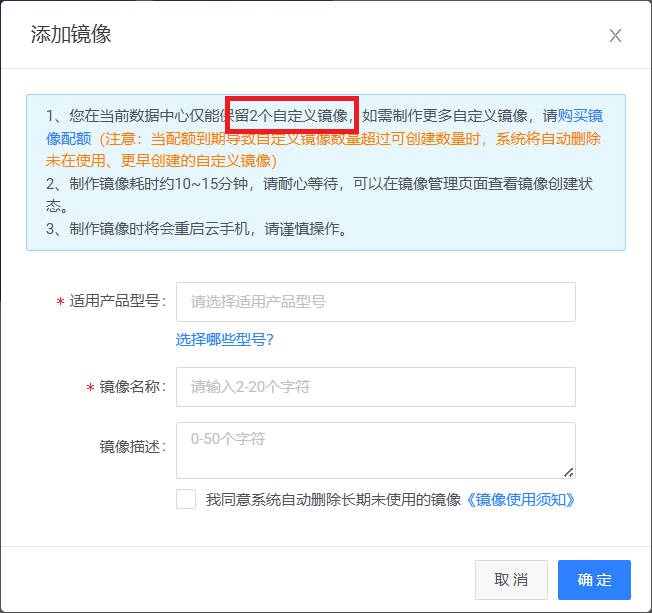Click the 镜像描述 field label
Screen dimensions: 652x613
132,445
